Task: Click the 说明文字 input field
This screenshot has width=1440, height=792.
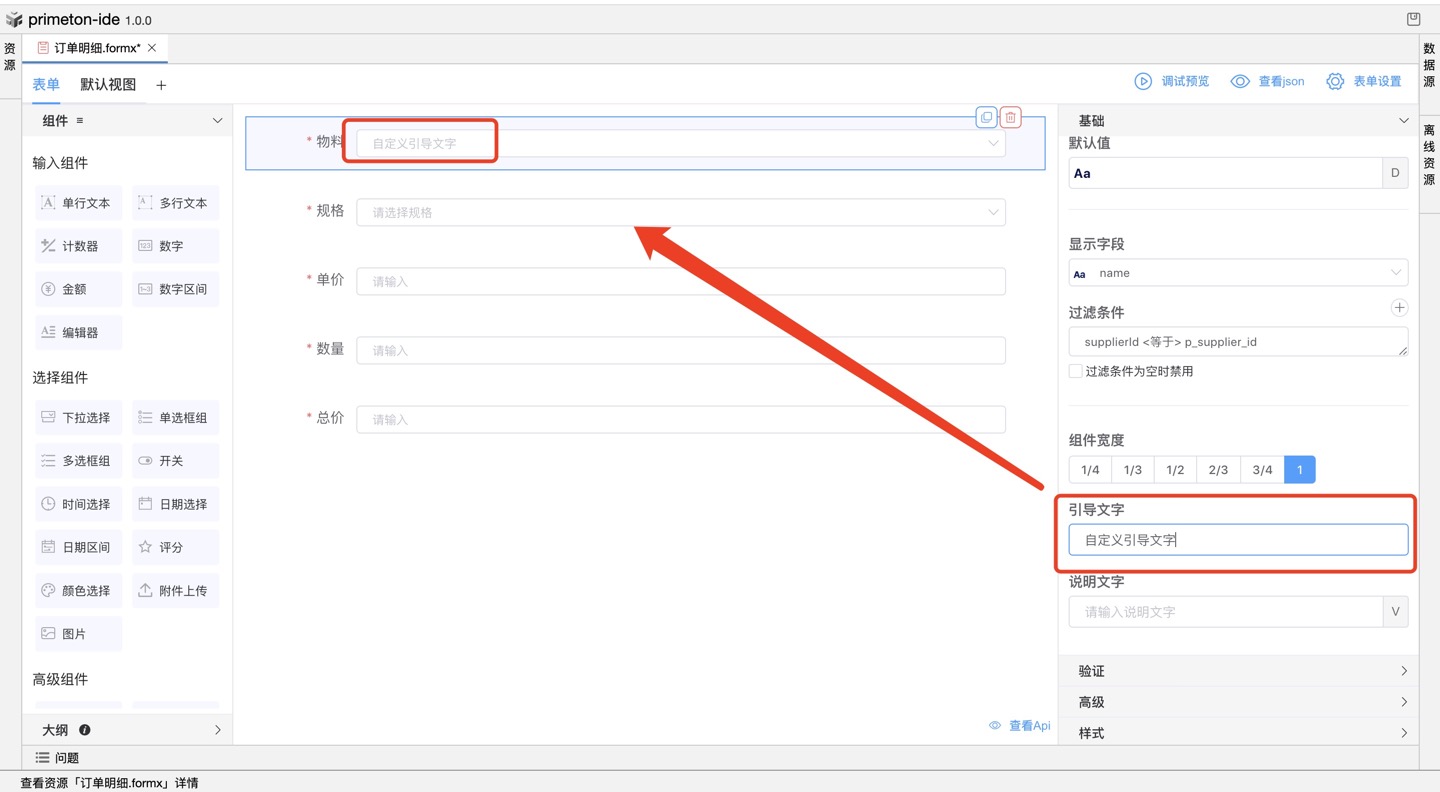Action: click(x=1225, y=612)
